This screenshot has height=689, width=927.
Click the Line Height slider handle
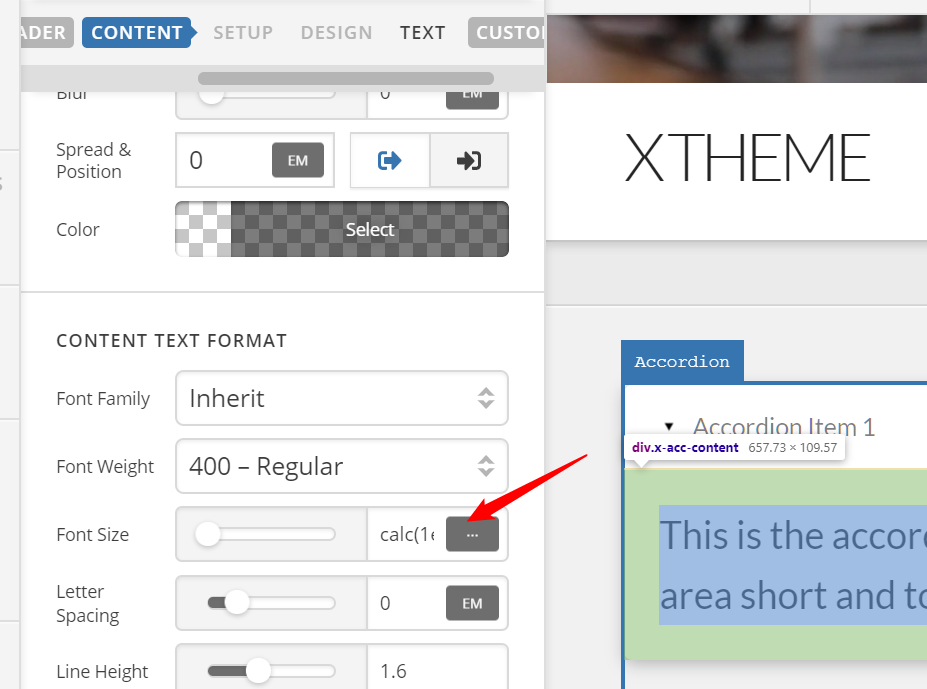pos(258,671)
